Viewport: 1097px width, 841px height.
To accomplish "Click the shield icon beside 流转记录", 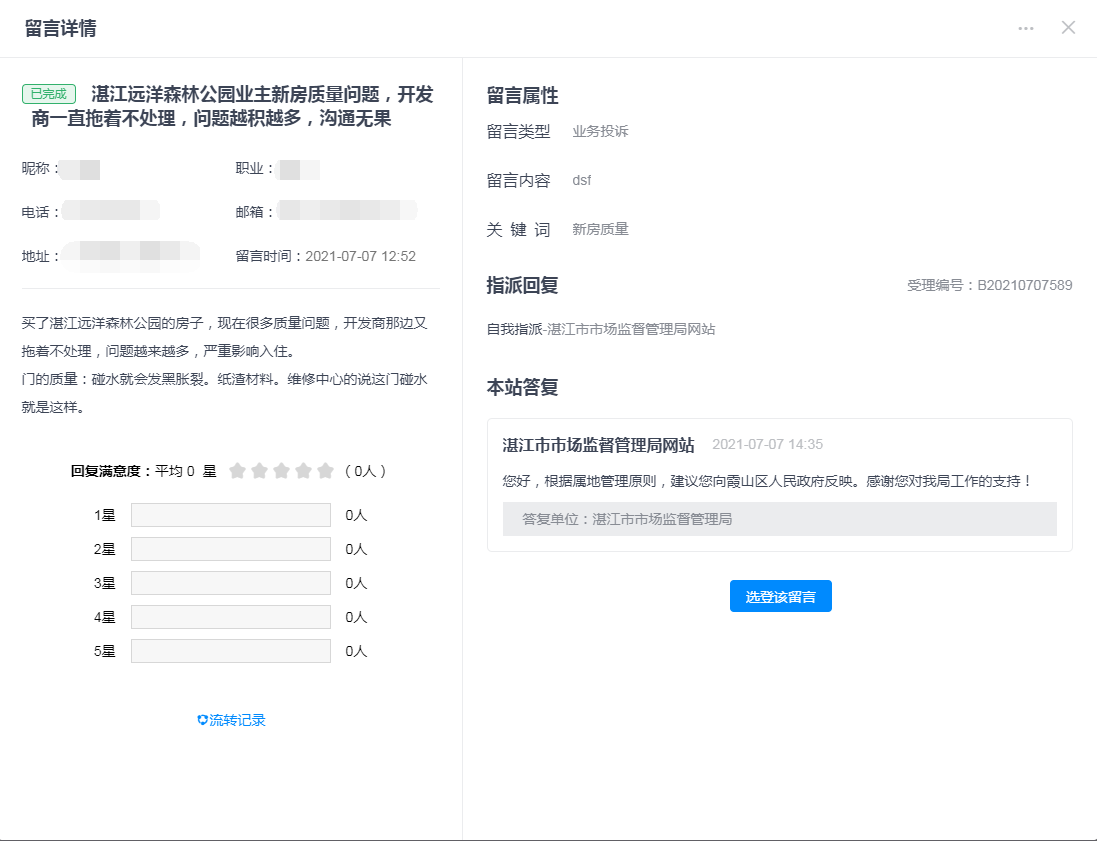I will tap(202, 720).
